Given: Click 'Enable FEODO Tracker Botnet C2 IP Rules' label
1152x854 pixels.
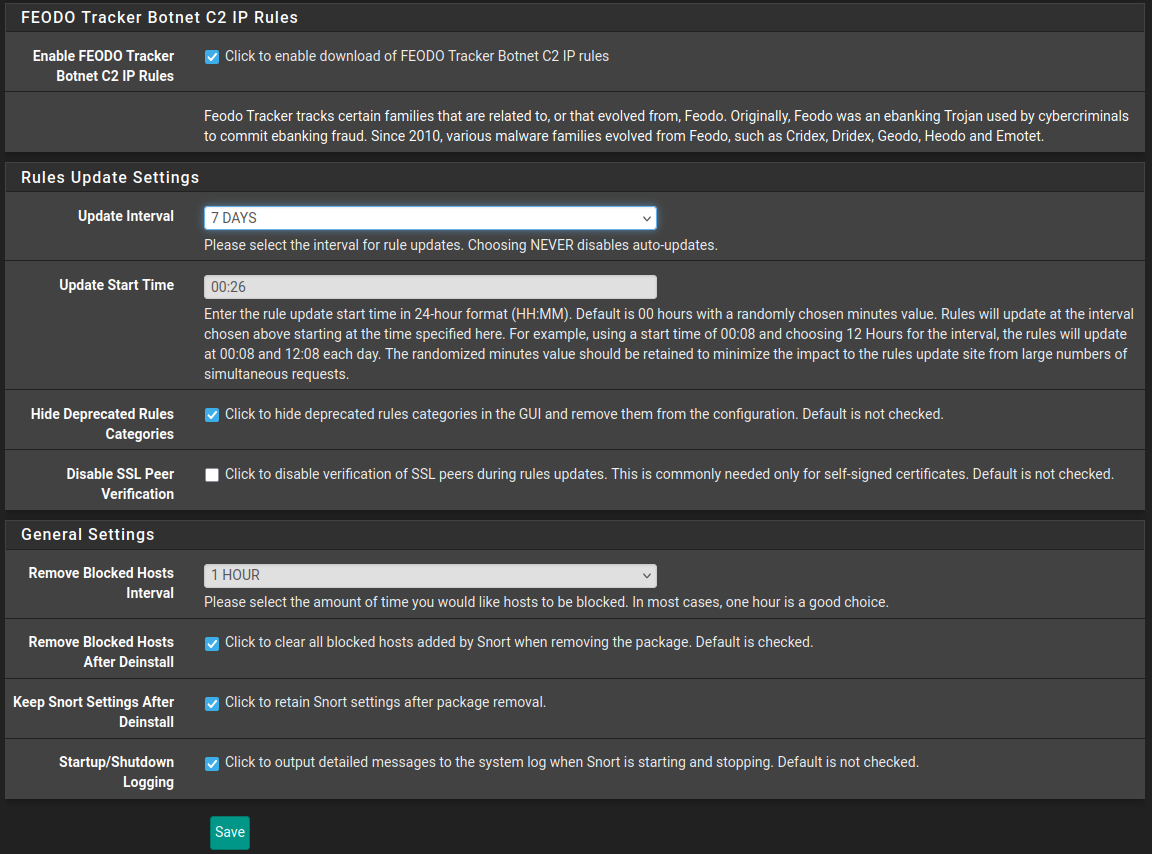Looking at the screenshot, I should (103, 66).
